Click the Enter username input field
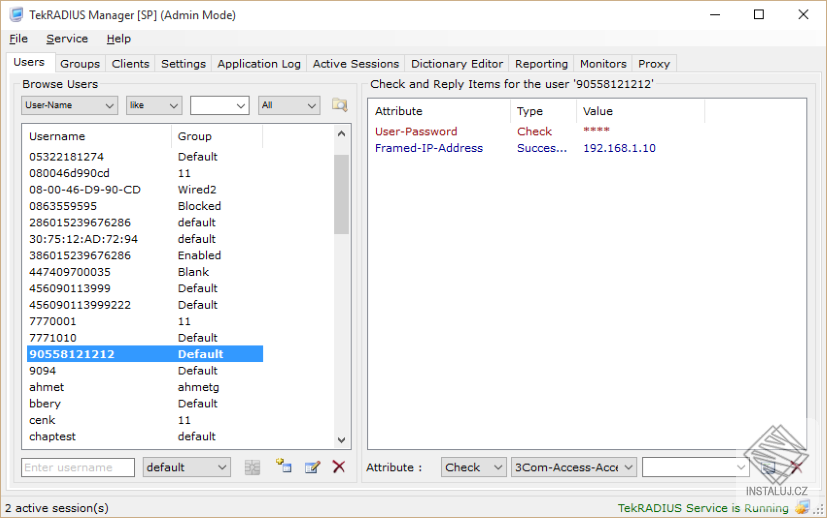 tap(78, 467)
